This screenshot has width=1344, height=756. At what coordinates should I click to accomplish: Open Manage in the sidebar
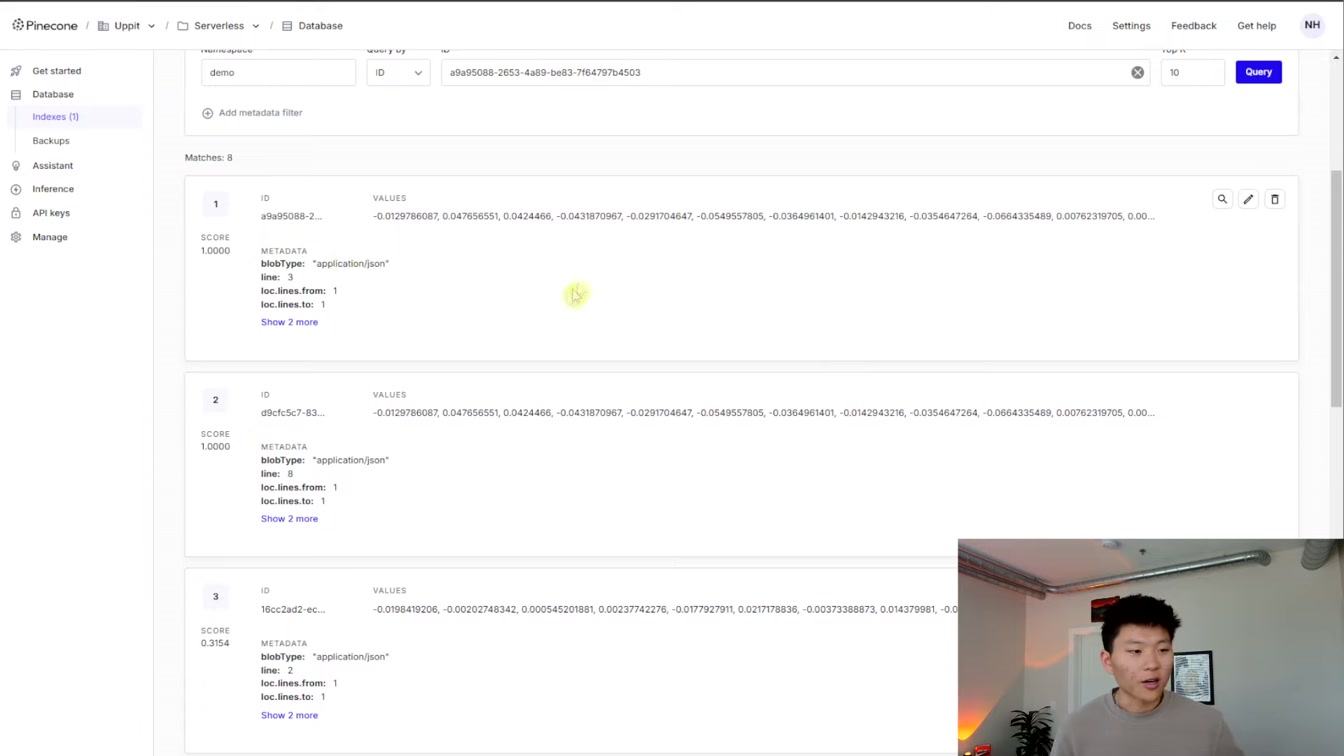tap(49, 237)
